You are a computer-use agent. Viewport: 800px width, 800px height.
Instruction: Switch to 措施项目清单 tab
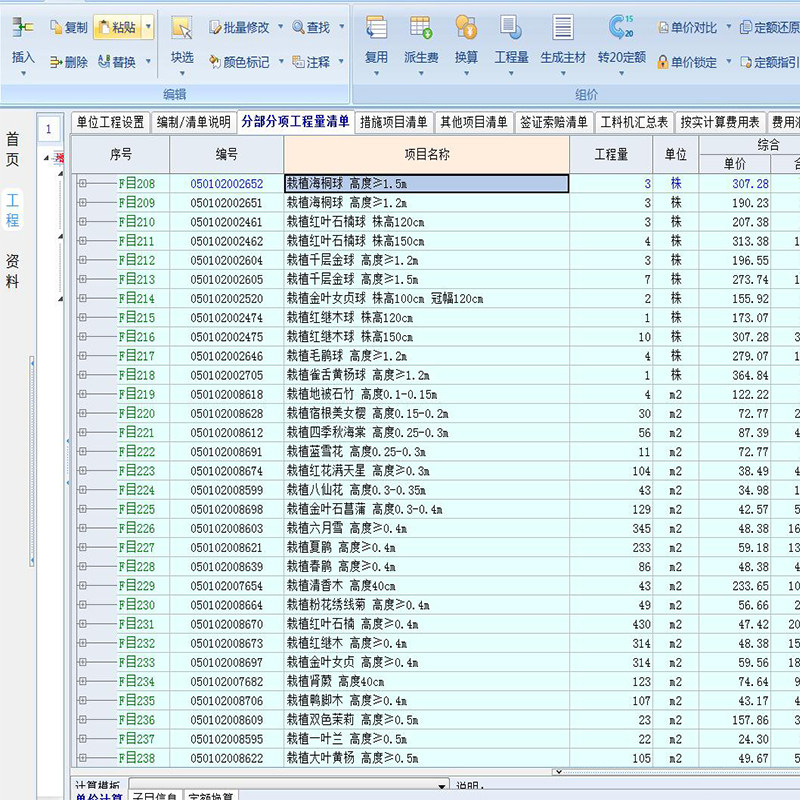pos(394,122)
